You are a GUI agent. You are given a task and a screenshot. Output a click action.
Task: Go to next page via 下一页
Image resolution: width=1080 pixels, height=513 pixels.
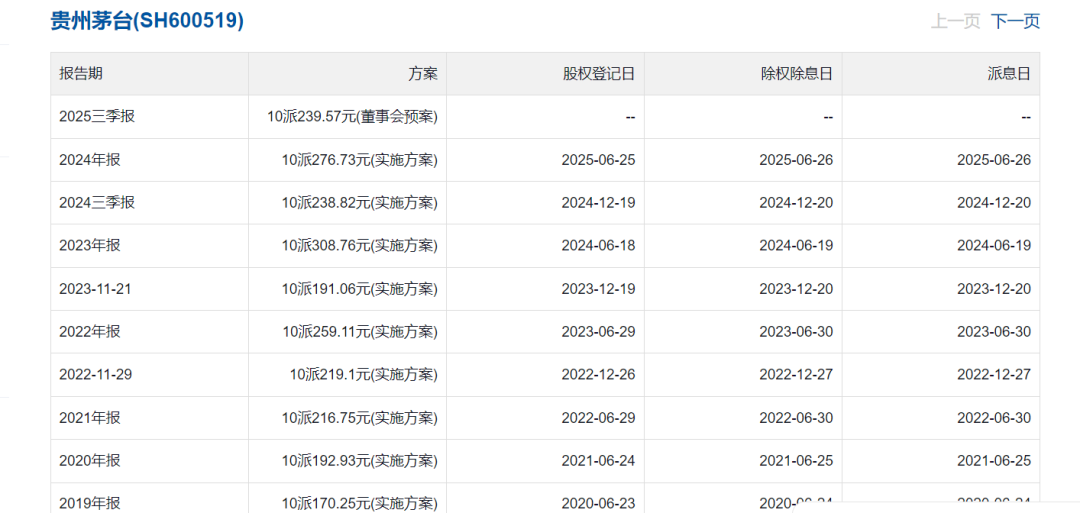(x=1015, y=21)
